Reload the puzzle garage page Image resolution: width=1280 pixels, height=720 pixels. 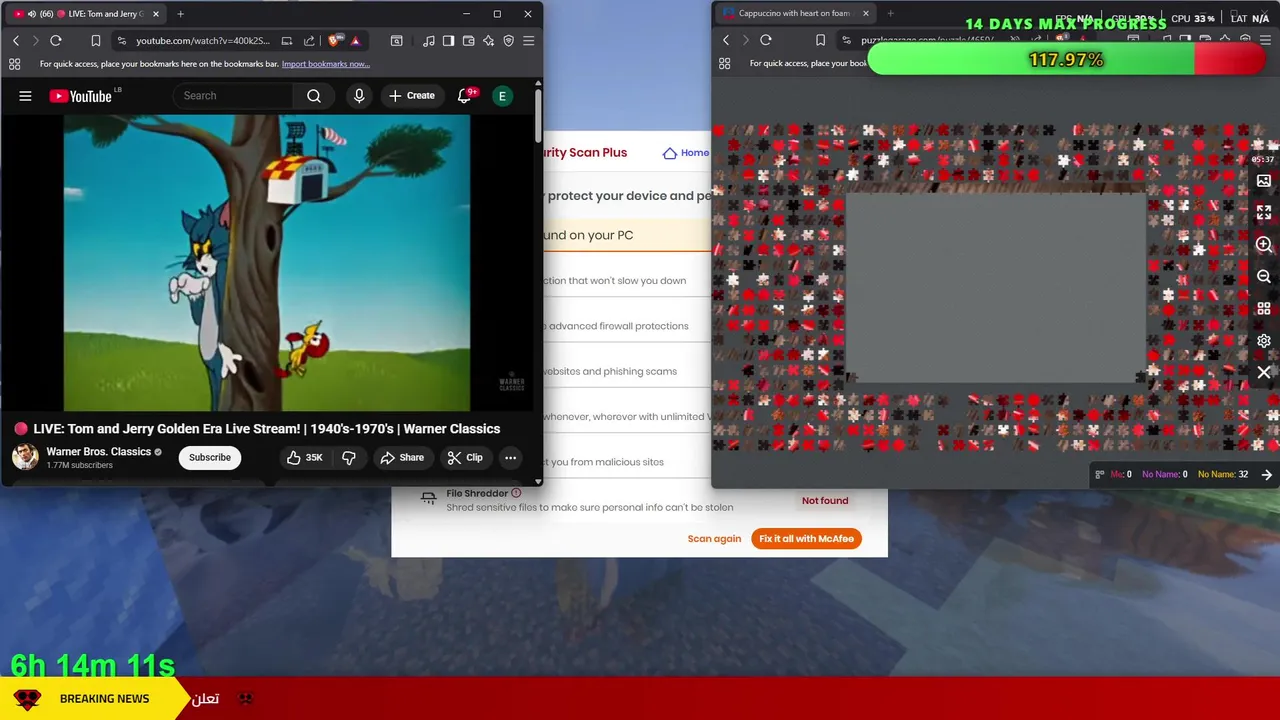tap(766, 40)
